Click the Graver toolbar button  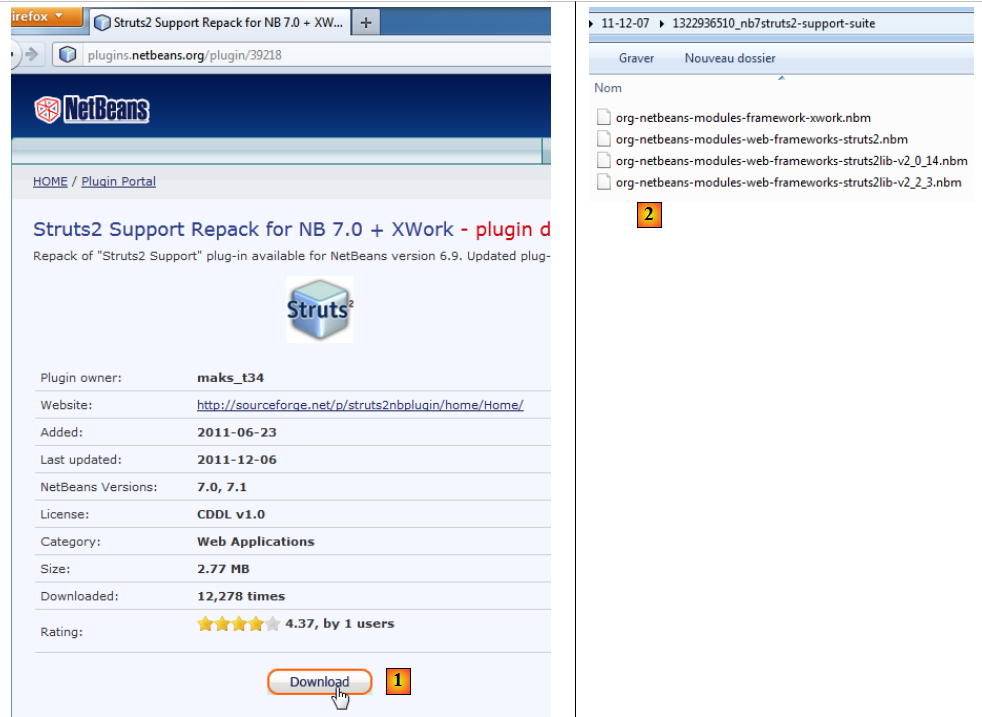(x=636, y=58)
